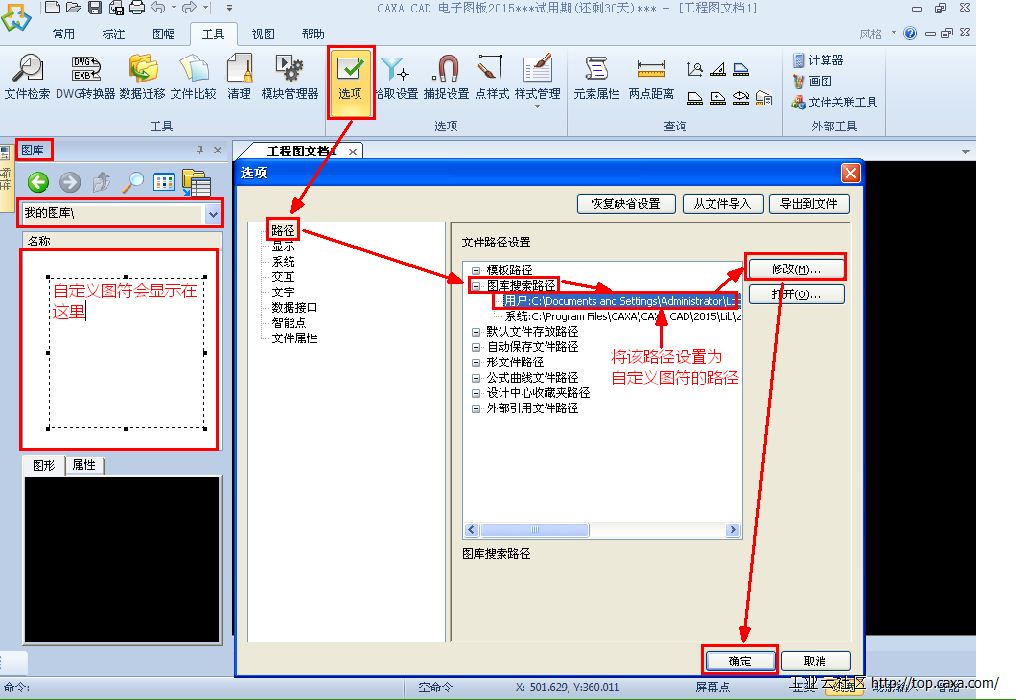Expand the 设计中心收藏夹路径 node
Image resolution: width=1016 pixels, height=700 pixels.
tap(476, 393)
